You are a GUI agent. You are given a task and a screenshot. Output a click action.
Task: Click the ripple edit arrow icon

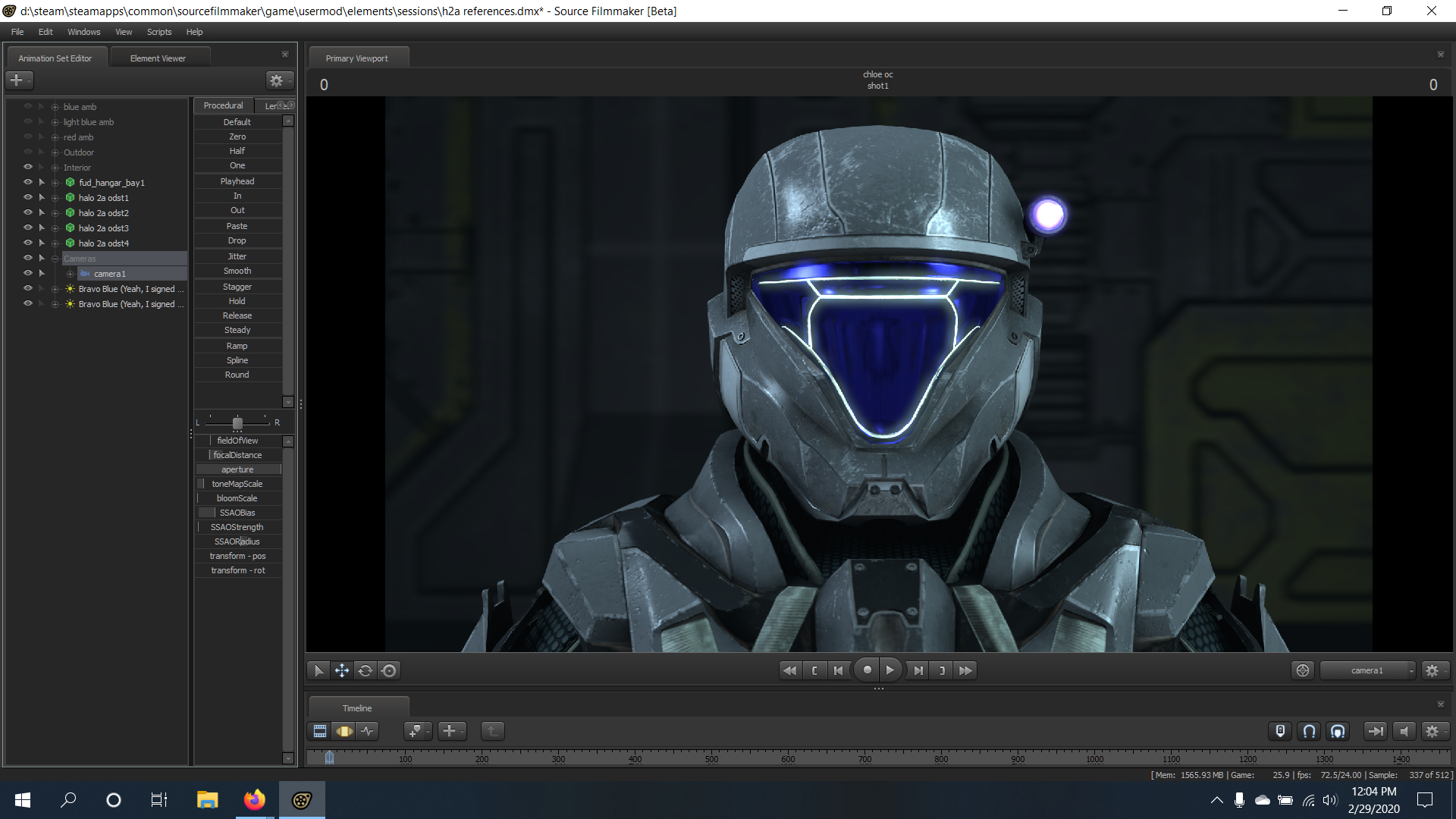(x=1375, y=731)
